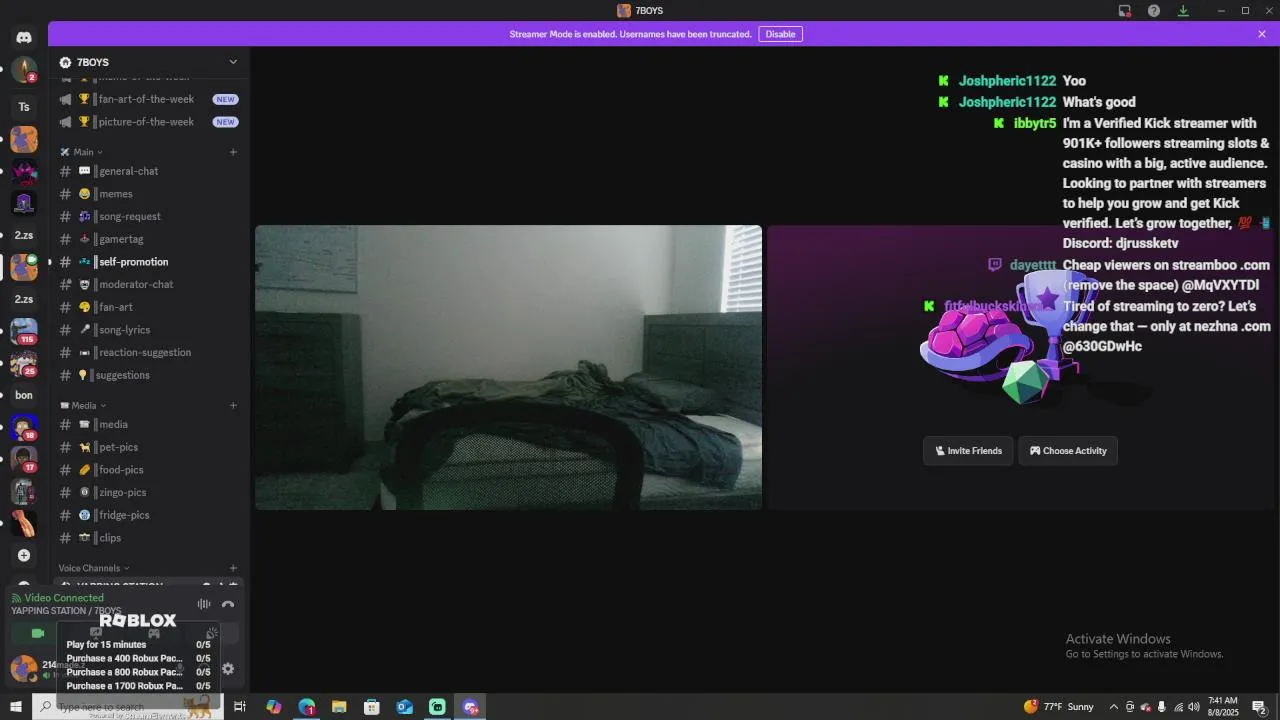Create channel in Voice Channels category
The image size is (1280, 720).
233,568
